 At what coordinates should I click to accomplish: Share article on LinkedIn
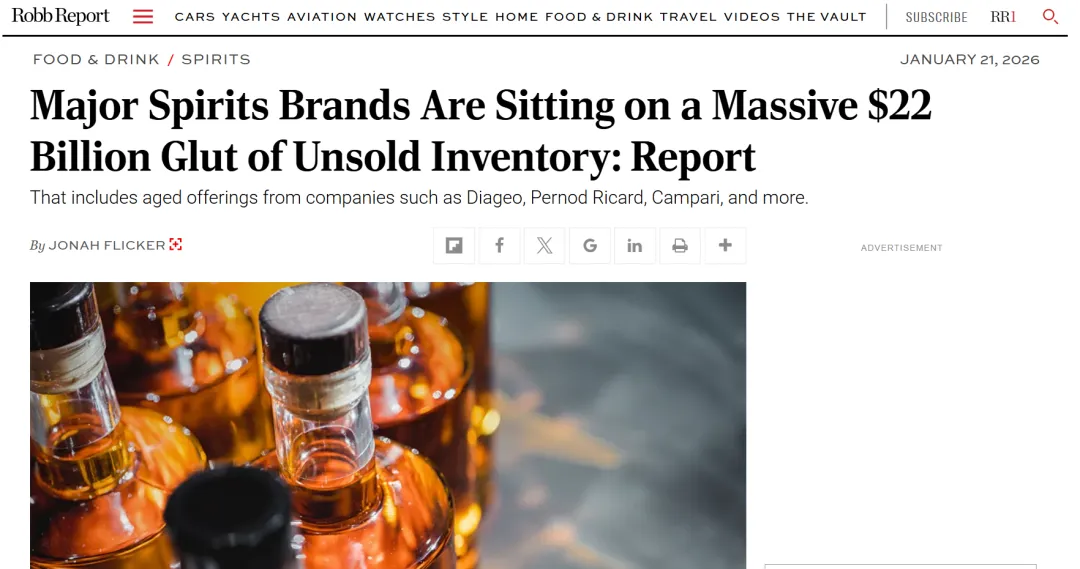(635, 246)
